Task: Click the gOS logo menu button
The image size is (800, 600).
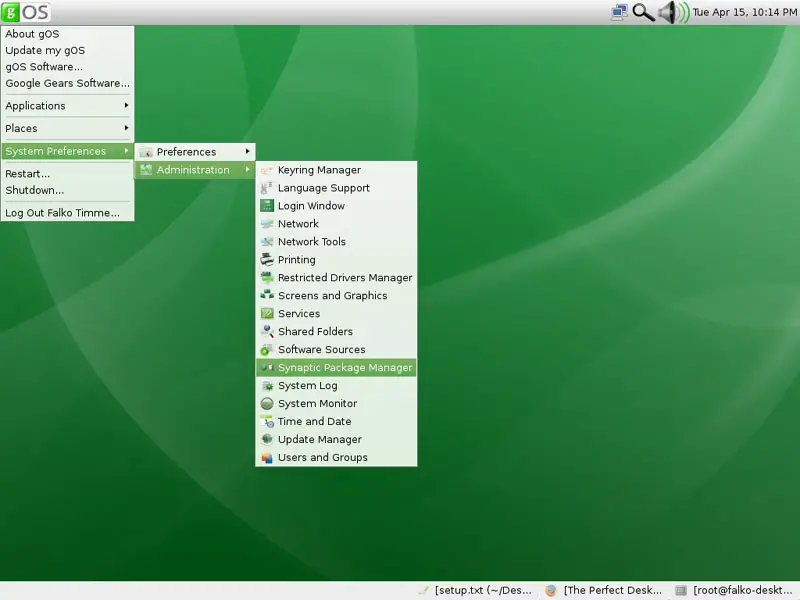Action: tap(26, 12)
